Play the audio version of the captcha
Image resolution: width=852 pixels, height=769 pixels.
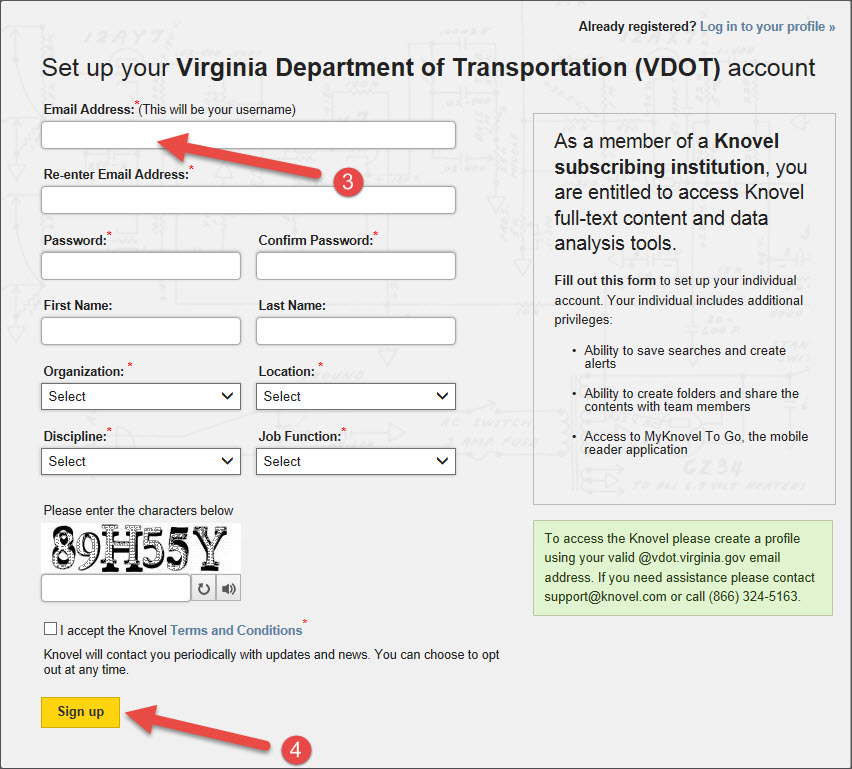click(228, 588)
